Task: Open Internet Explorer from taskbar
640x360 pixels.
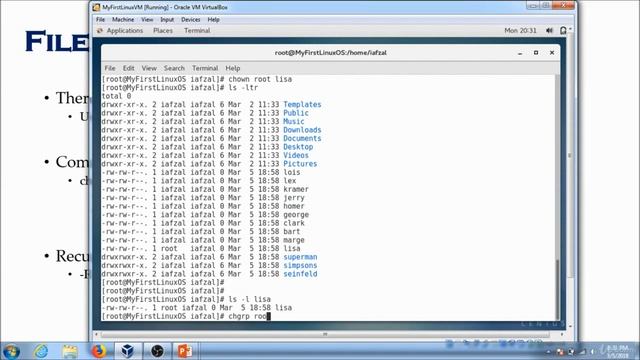Action: point(41,351)
